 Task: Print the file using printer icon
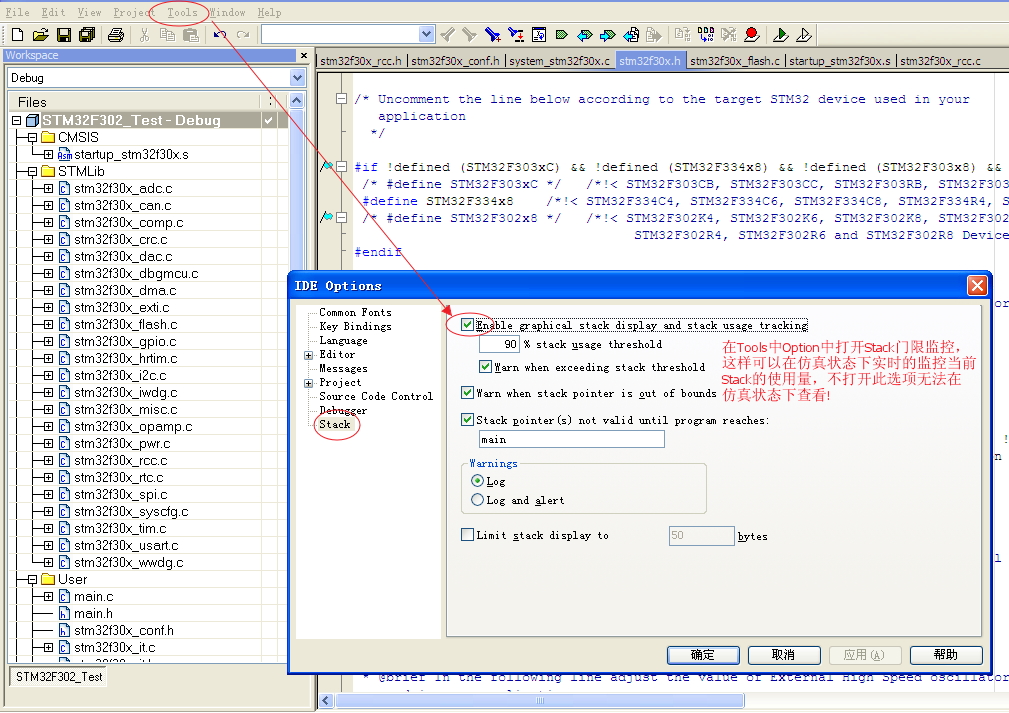click(116, 35)
